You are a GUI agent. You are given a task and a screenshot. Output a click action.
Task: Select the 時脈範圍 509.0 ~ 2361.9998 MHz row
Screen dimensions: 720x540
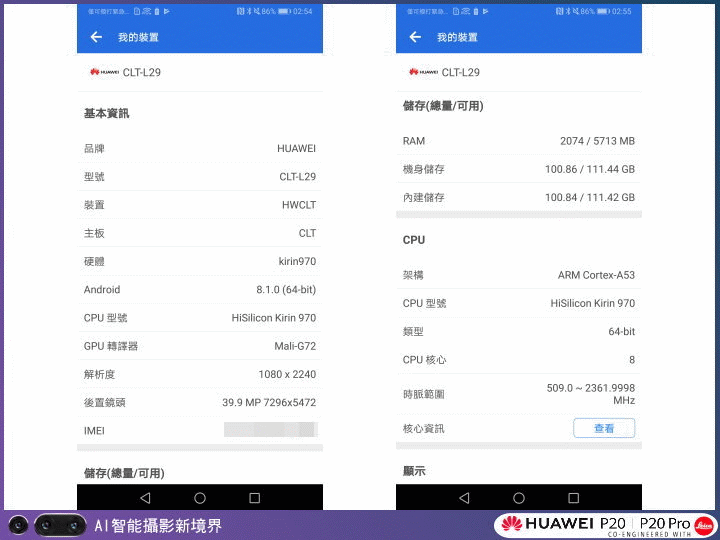(x=519, y=394)
